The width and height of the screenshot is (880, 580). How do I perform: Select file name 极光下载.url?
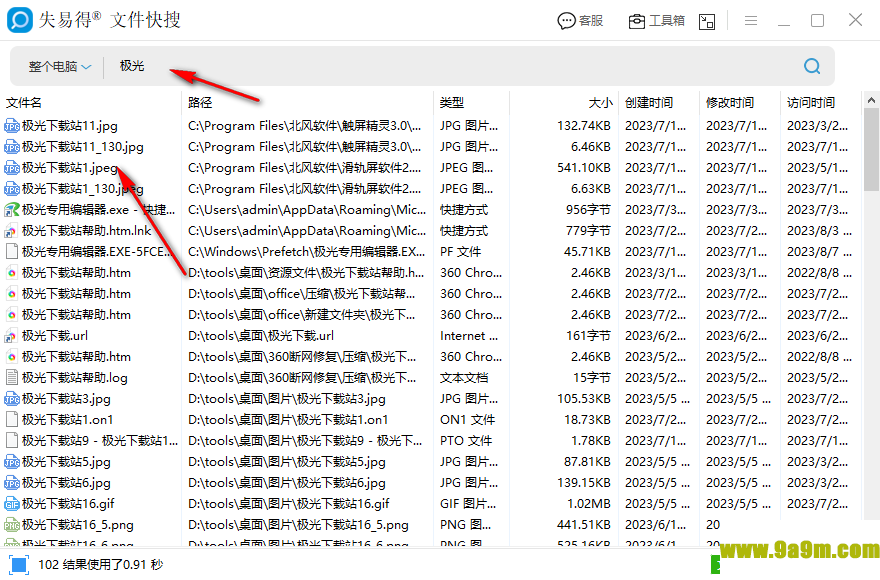coord(54,336)
